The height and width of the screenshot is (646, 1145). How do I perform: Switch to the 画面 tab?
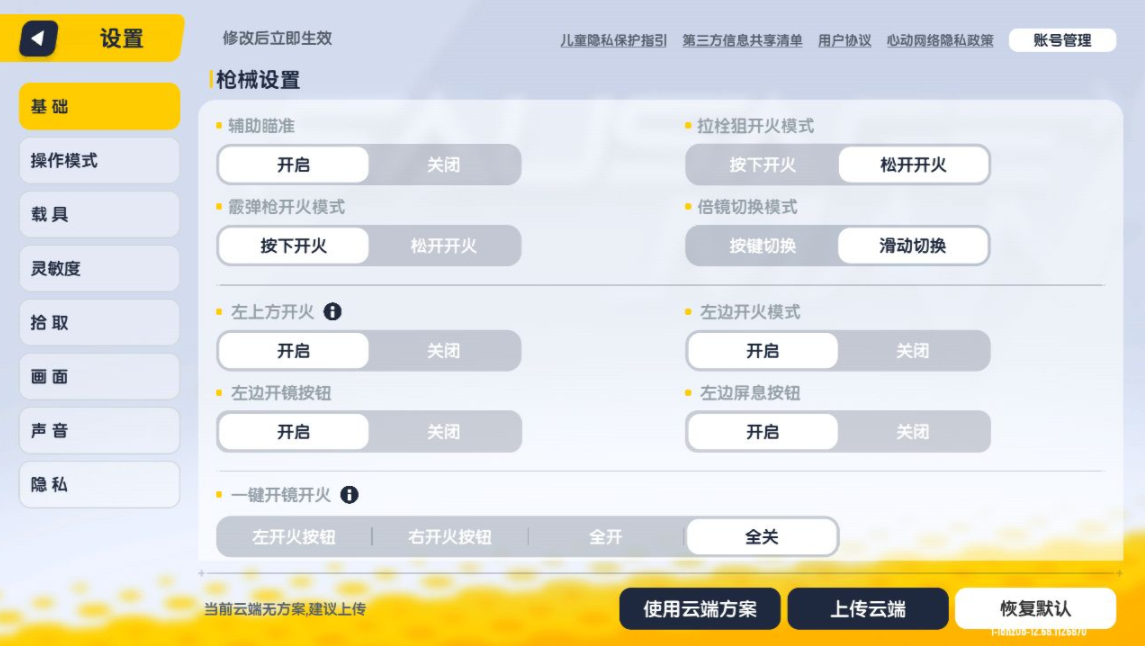coord(99,377)
